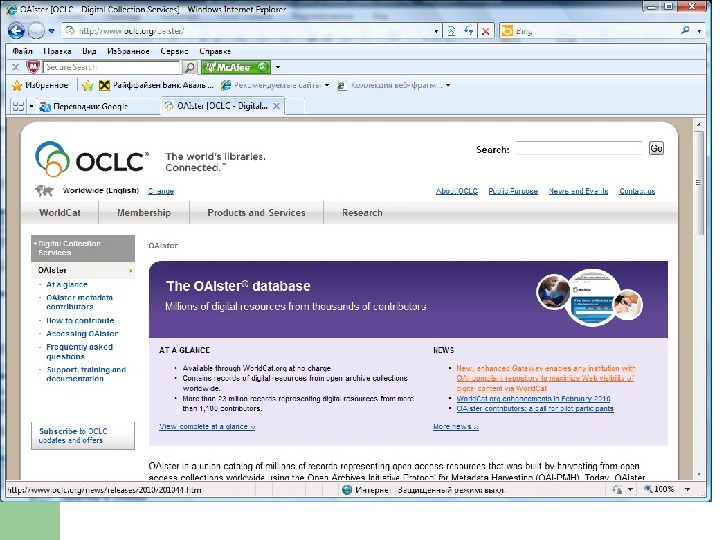
Task: Click Subscribe to OCLC updates and offers
Action: coord(83,436)
